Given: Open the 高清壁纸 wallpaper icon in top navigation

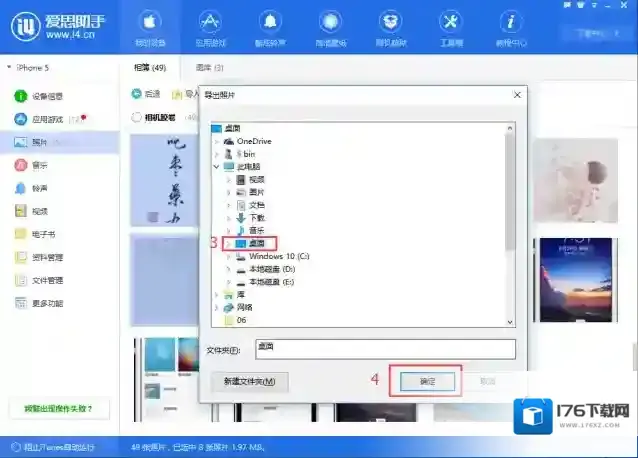Looking at the screenshot, I should [x=330, y=22].
